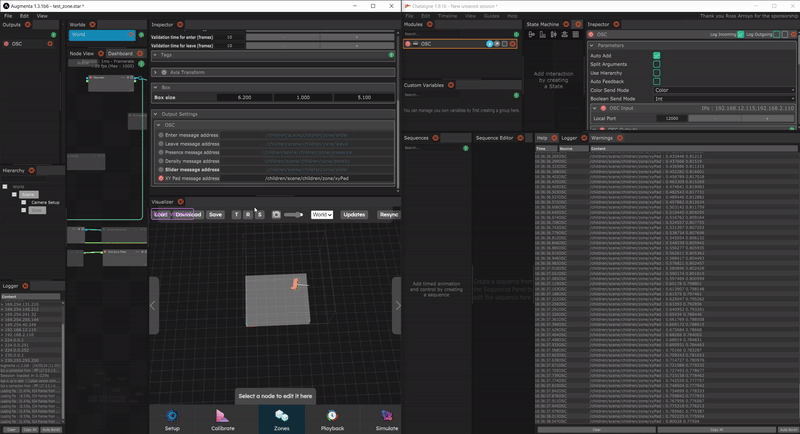Click the Save button in Visualizer
Image resolution: width=800 pixels, height=434 pixels.
[215, 214]
